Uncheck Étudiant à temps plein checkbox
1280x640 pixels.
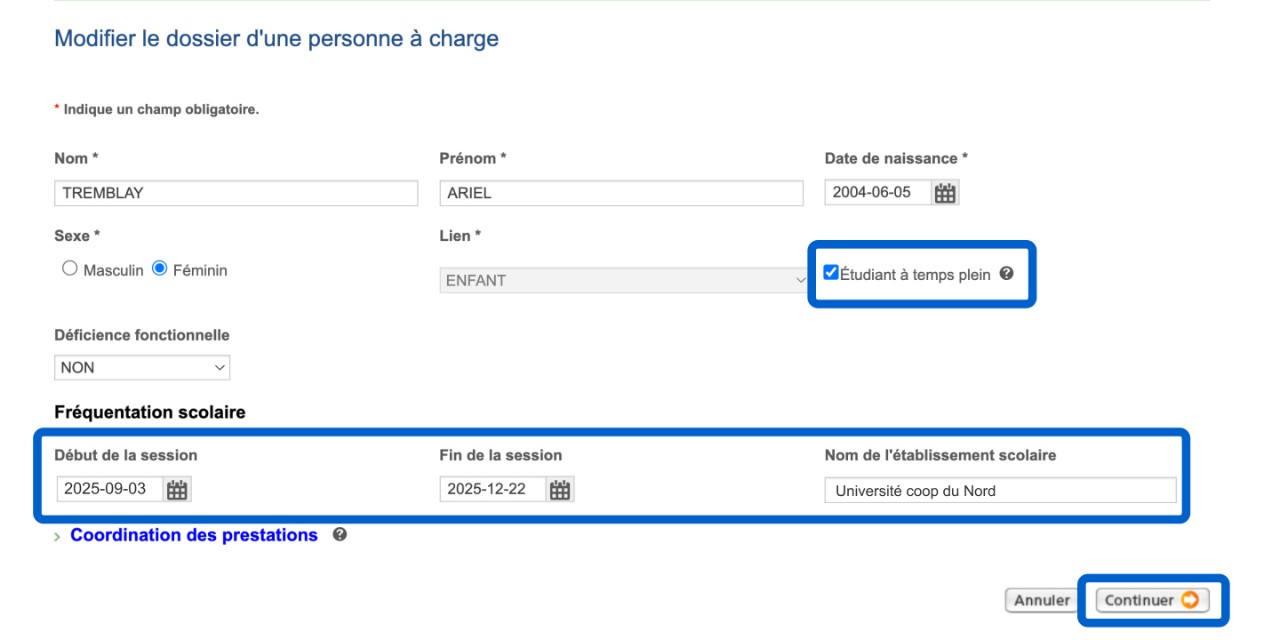831,273
